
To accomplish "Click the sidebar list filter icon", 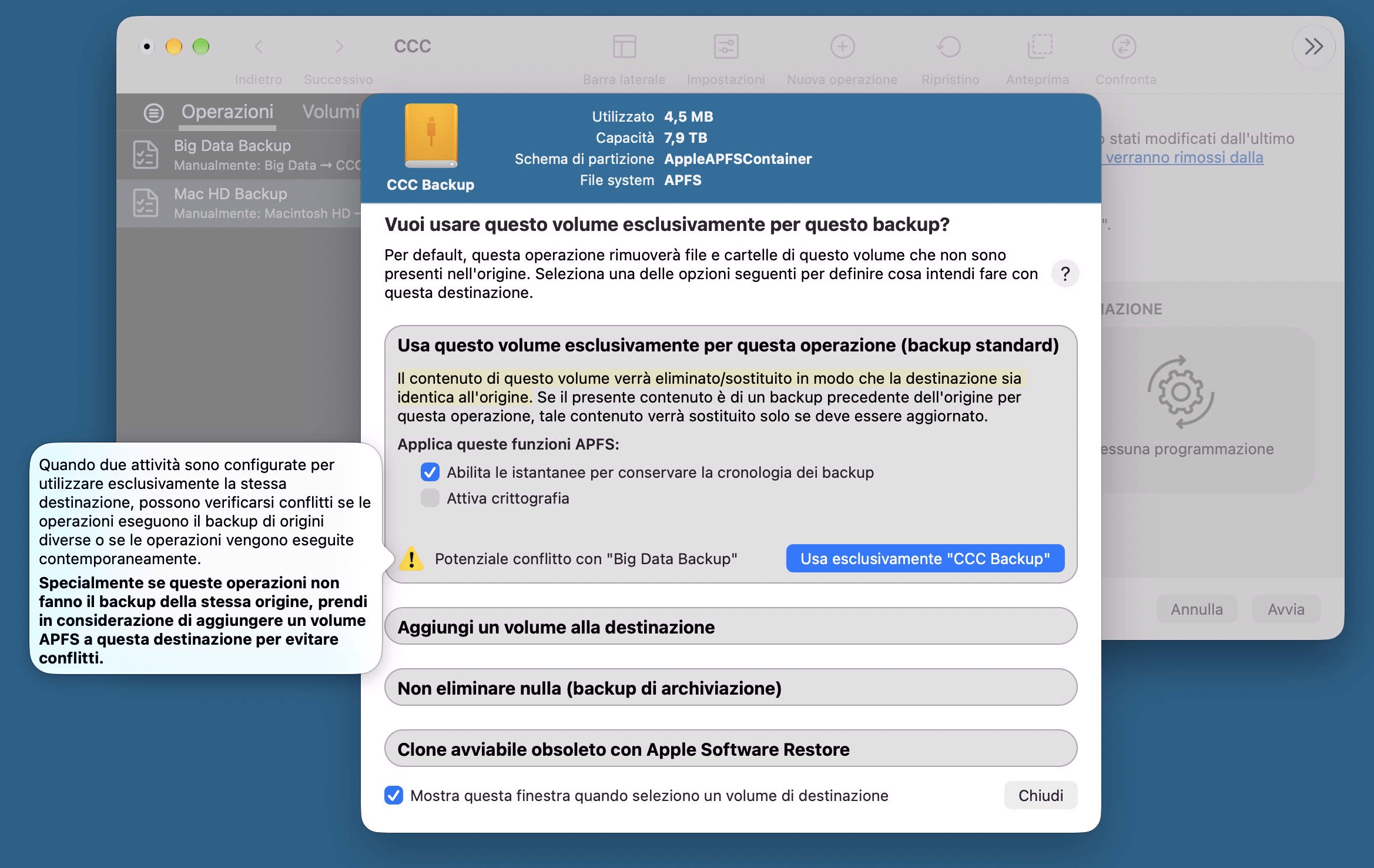I will [x=154, y=112].
